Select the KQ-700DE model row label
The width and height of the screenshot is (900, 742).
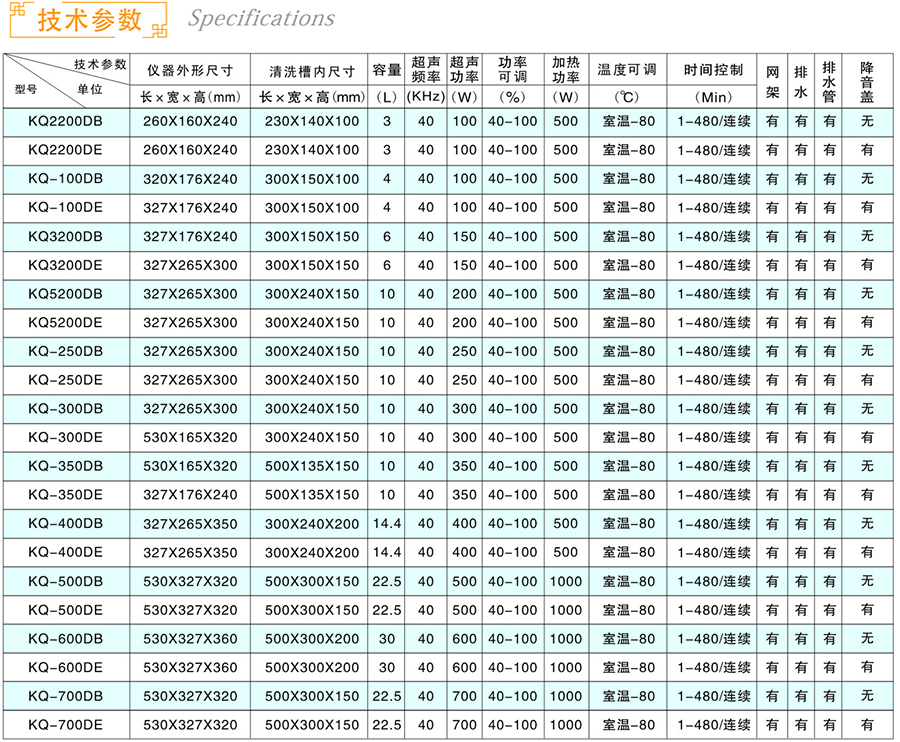65,726
